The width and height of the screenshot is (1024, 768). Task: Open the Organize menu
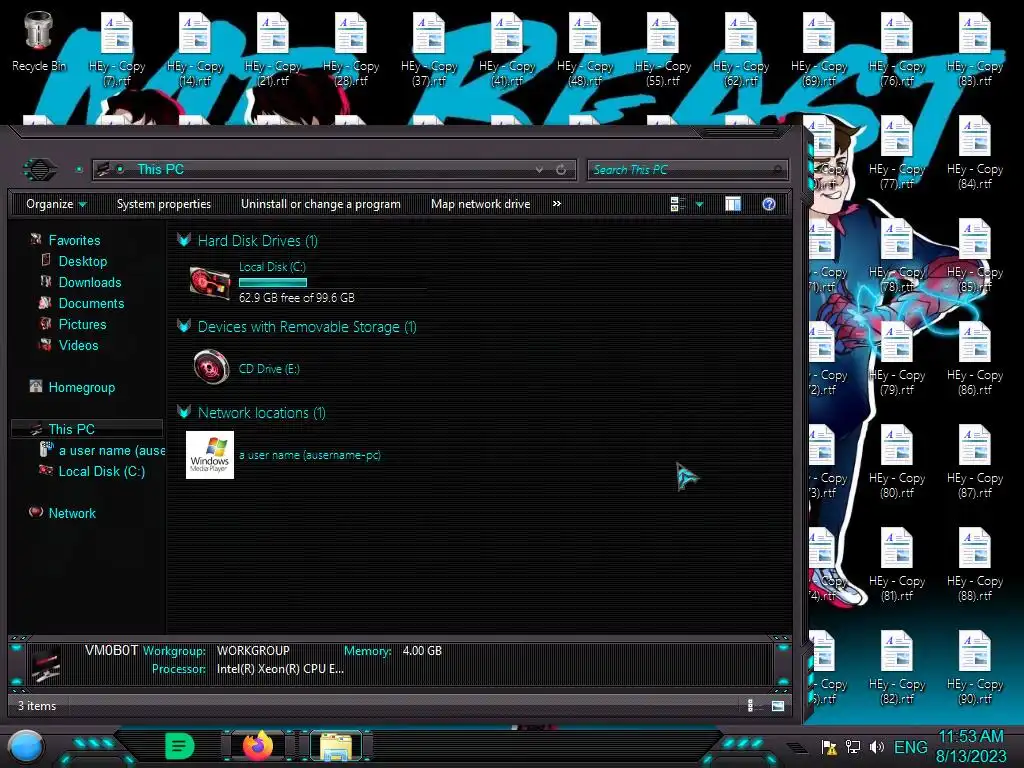point(56,204)
